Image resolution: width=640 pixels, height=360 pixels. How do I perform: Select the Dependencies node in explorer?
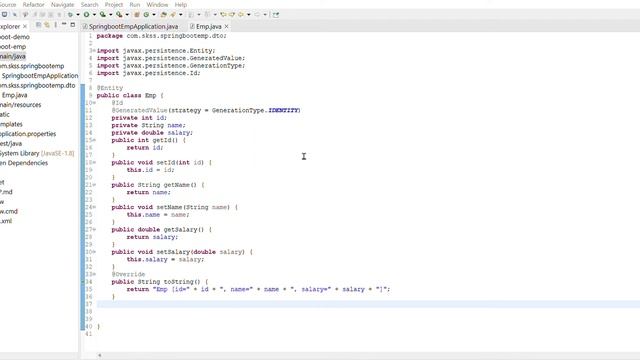point(24,163)
